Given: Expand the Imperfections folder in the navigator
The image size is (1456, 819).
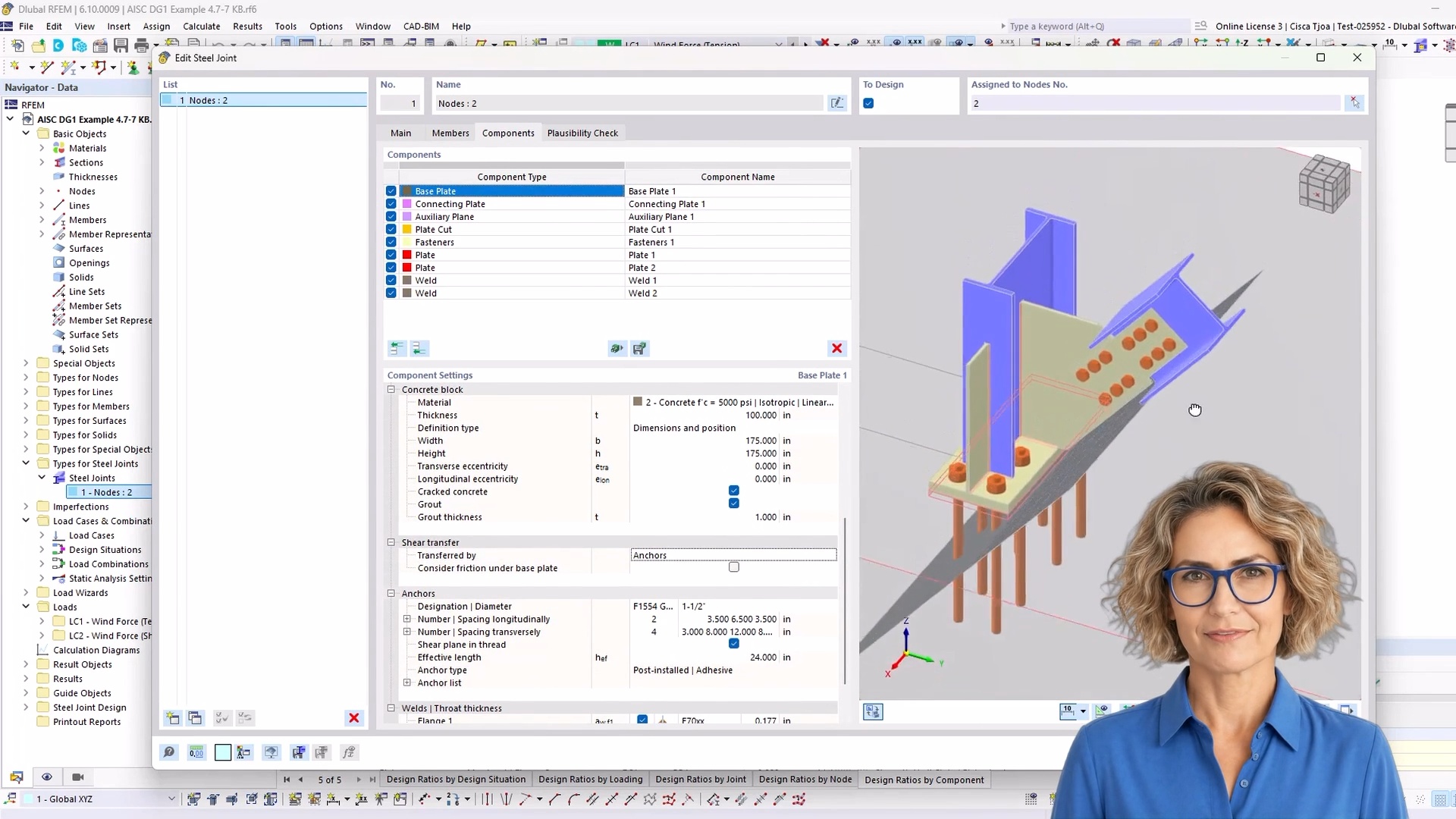Looking at the screenshot, I should 26,507.
